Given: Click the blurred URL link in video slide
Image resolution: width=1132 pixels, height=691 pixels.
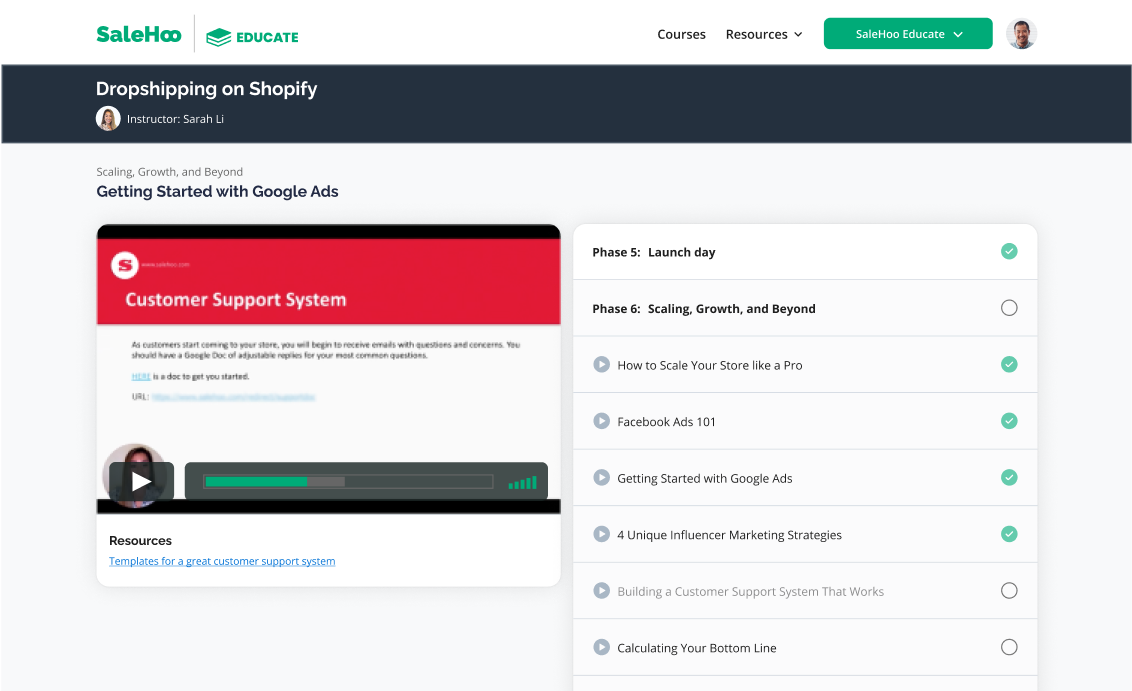Looking at the screenshot, I should click(233, 396).
